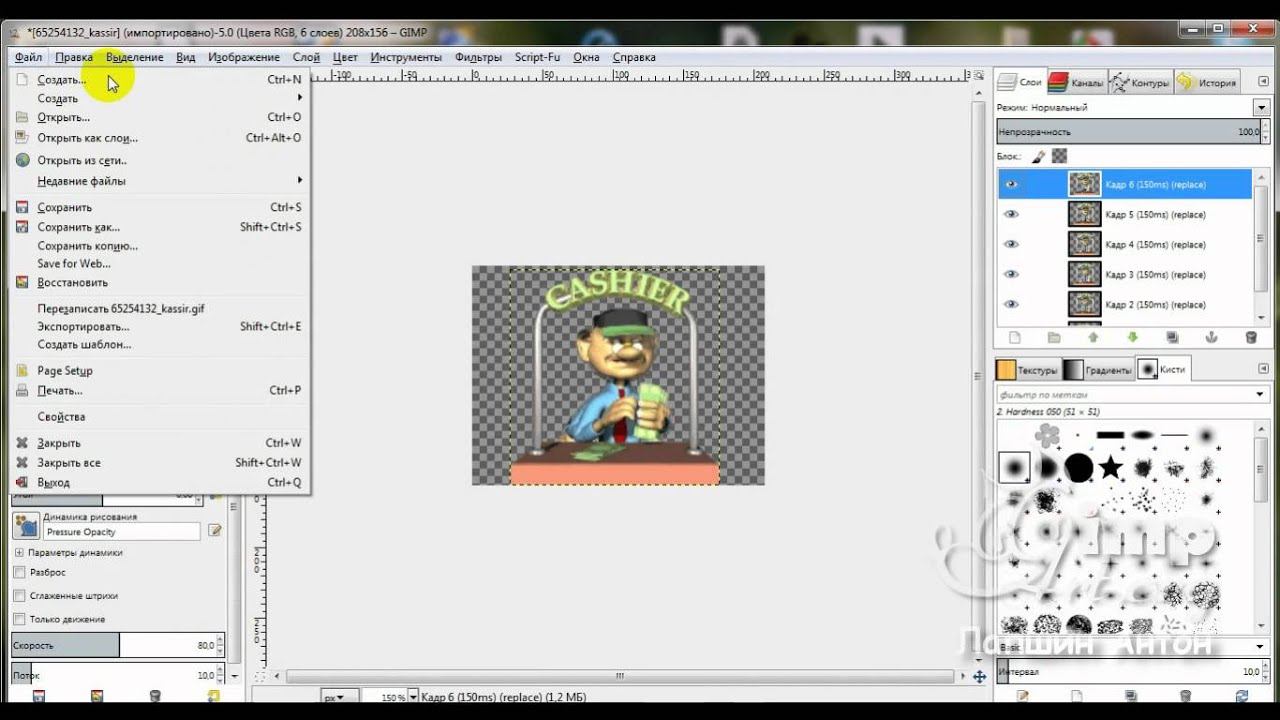
Task: Restore tool options preset
Action: pyautogui.click(x=97, y=696)
